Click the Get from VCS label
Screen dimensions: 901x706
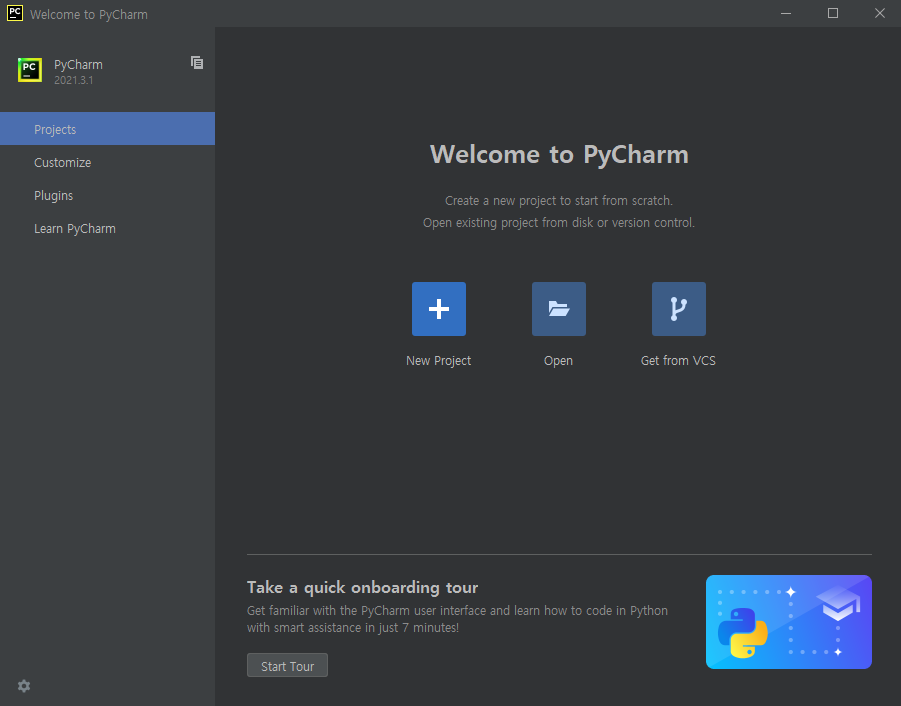pos(678,360)
